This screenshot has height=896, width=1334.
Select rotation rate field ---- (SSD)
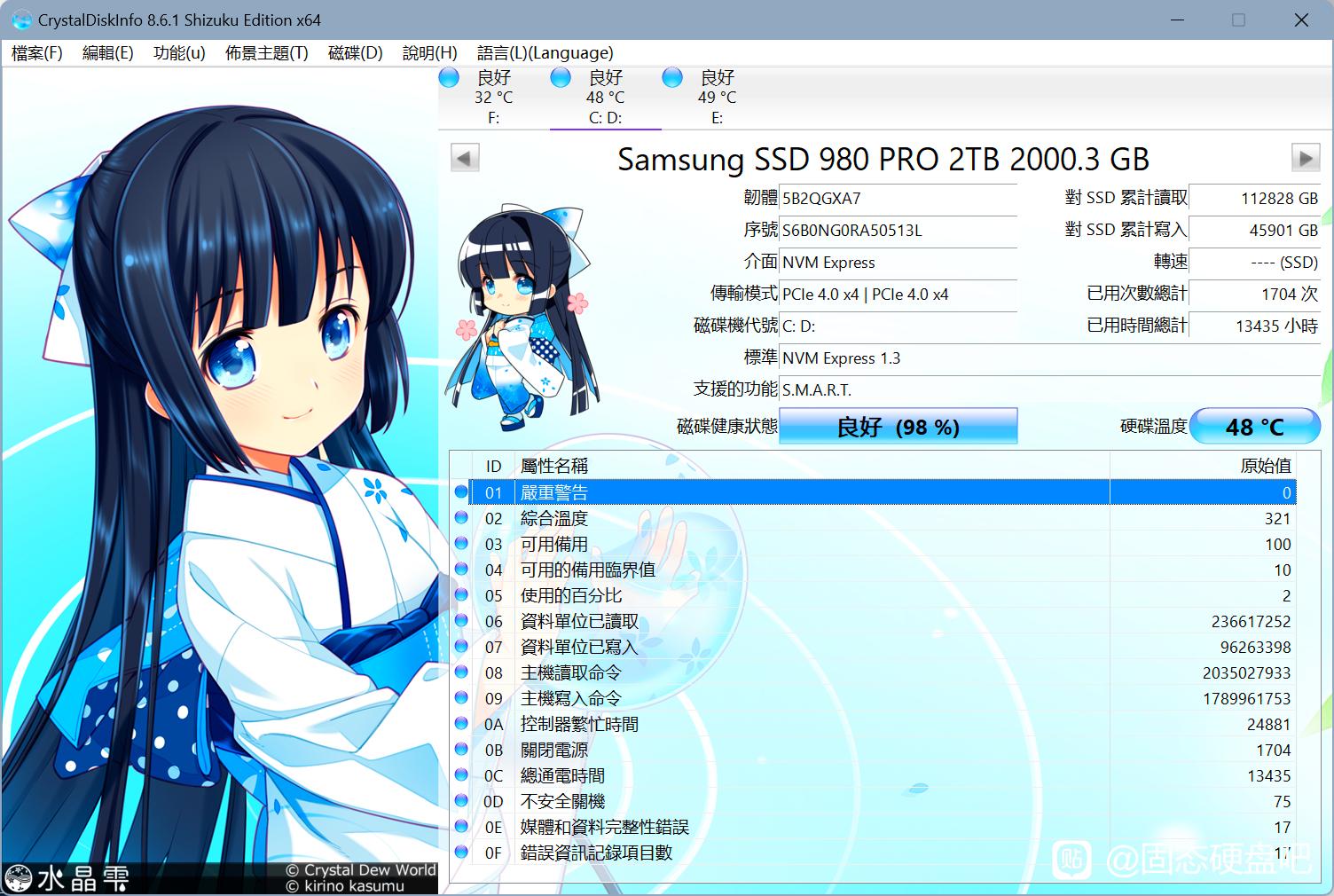[x=1254, y=262]
